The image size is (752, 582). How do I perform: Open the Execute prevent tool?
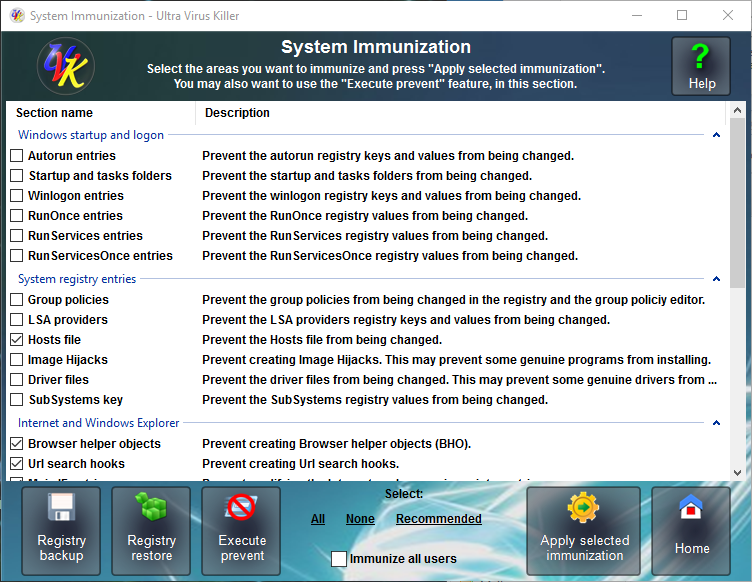click(241, 531)
